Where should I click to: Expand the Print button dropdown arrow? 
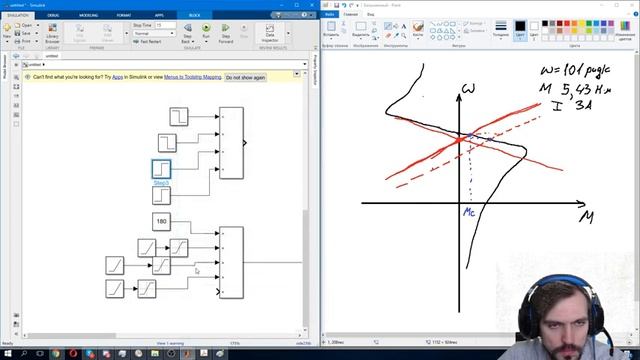tap(38, 41)
